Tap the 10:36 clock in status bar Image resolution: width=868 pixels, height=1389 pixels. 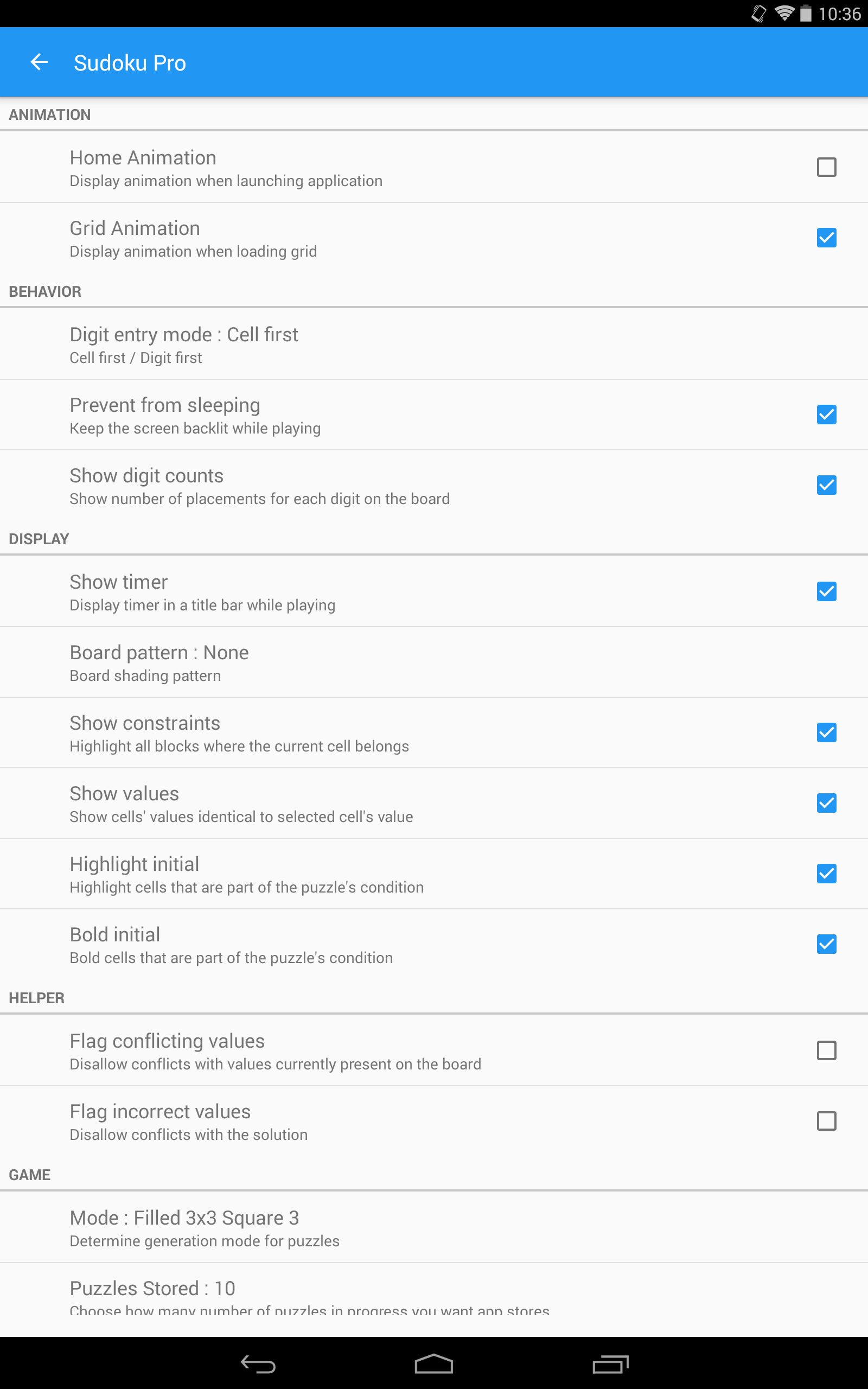pyautogui.click(x=839, y=14)
